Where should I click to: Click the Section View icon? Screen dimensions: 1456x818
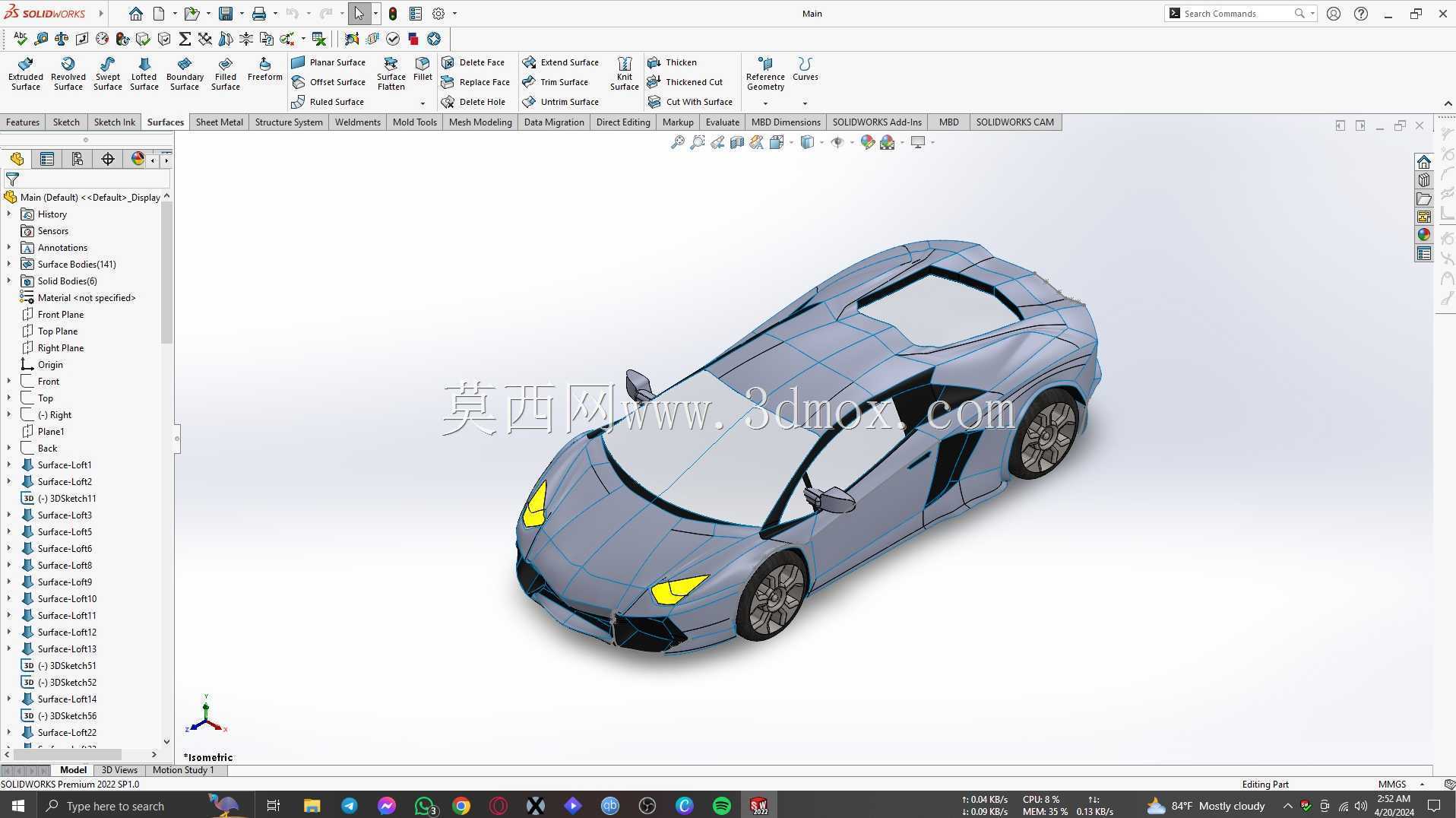click(x=737, y=142)
